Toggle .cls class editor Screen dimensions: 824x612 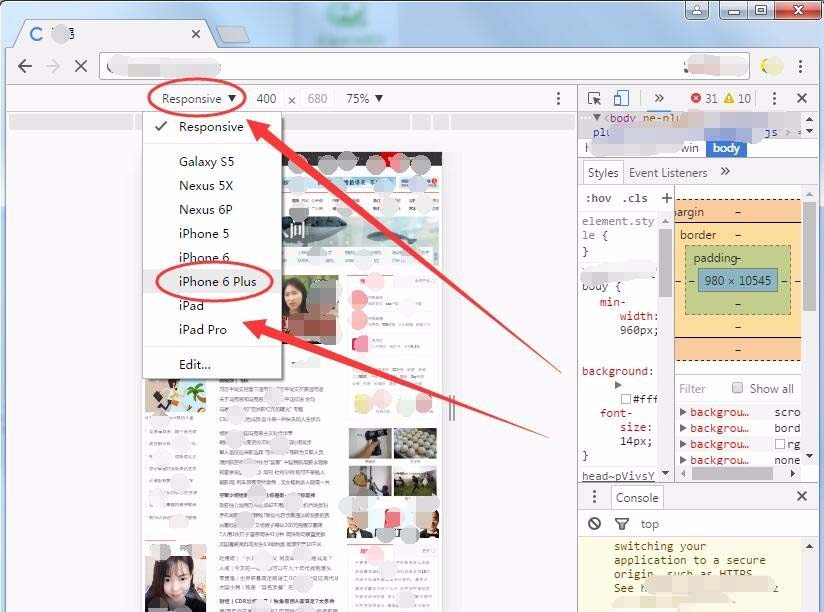pyautogui.click(x=635, y=198)
